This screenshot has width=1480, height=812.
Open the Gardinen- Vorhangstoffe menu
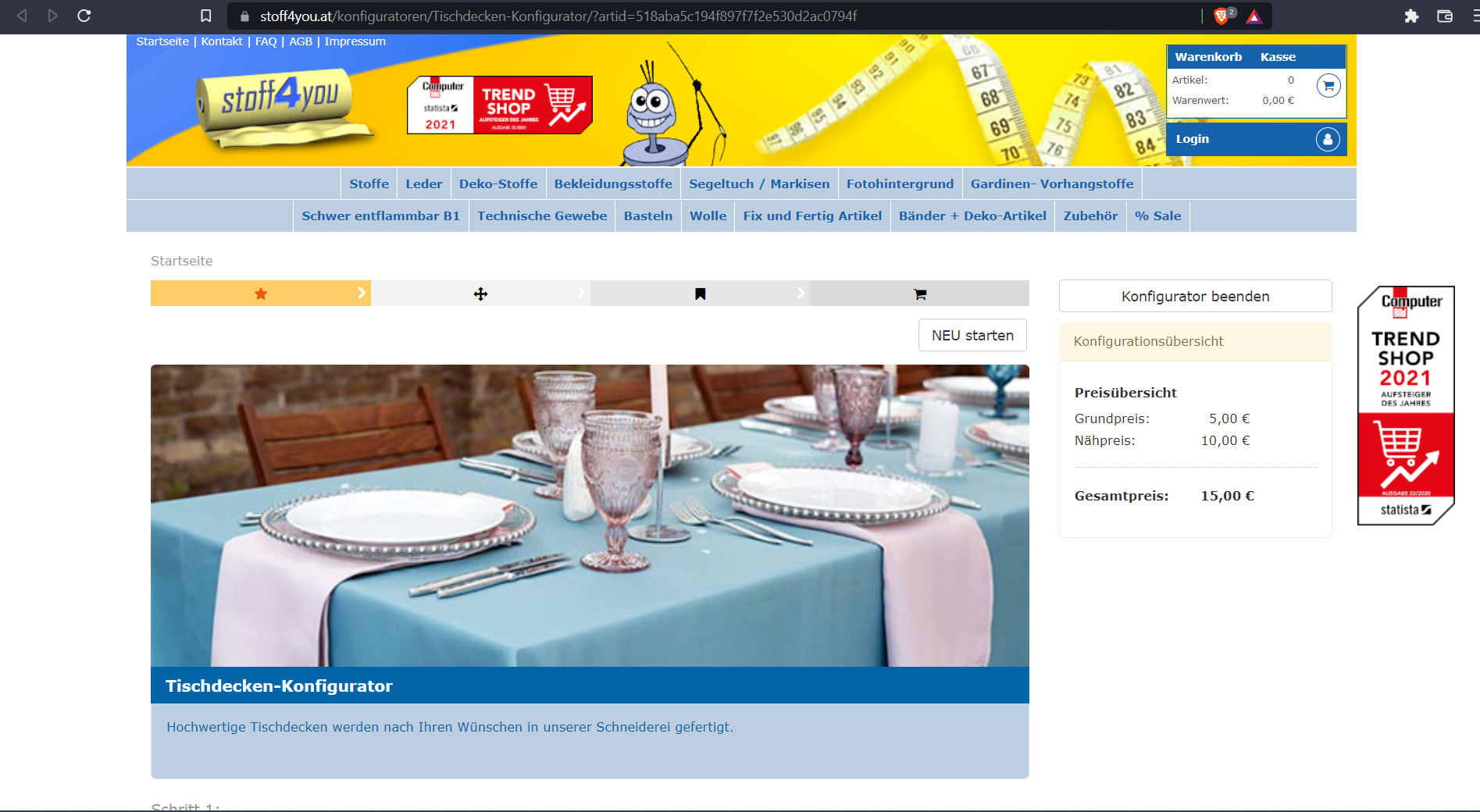(x=1051, y=183)
